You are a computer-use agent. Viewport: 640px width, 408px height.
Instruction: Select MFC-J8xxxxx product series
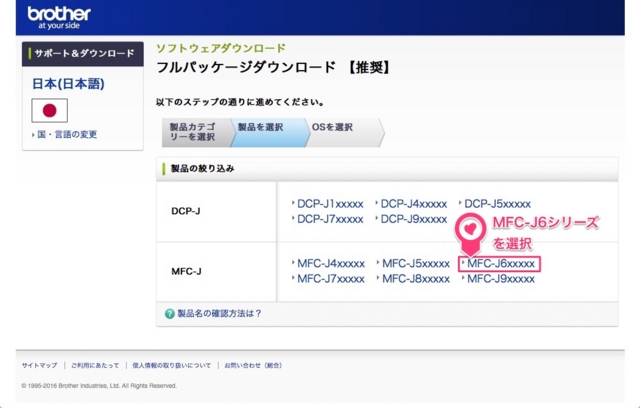(x=416, y=279)
